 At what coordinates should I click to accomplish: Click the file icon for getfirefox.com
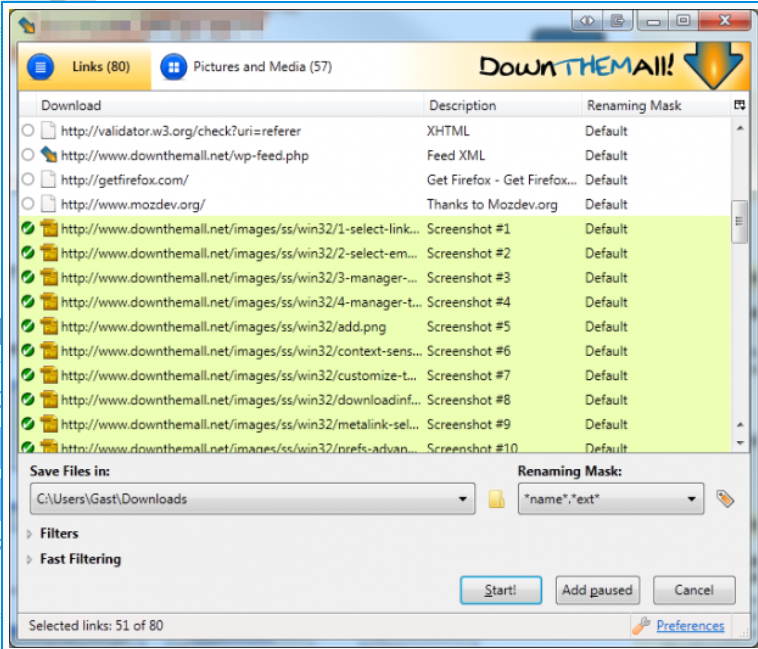[x=48, y=179]
